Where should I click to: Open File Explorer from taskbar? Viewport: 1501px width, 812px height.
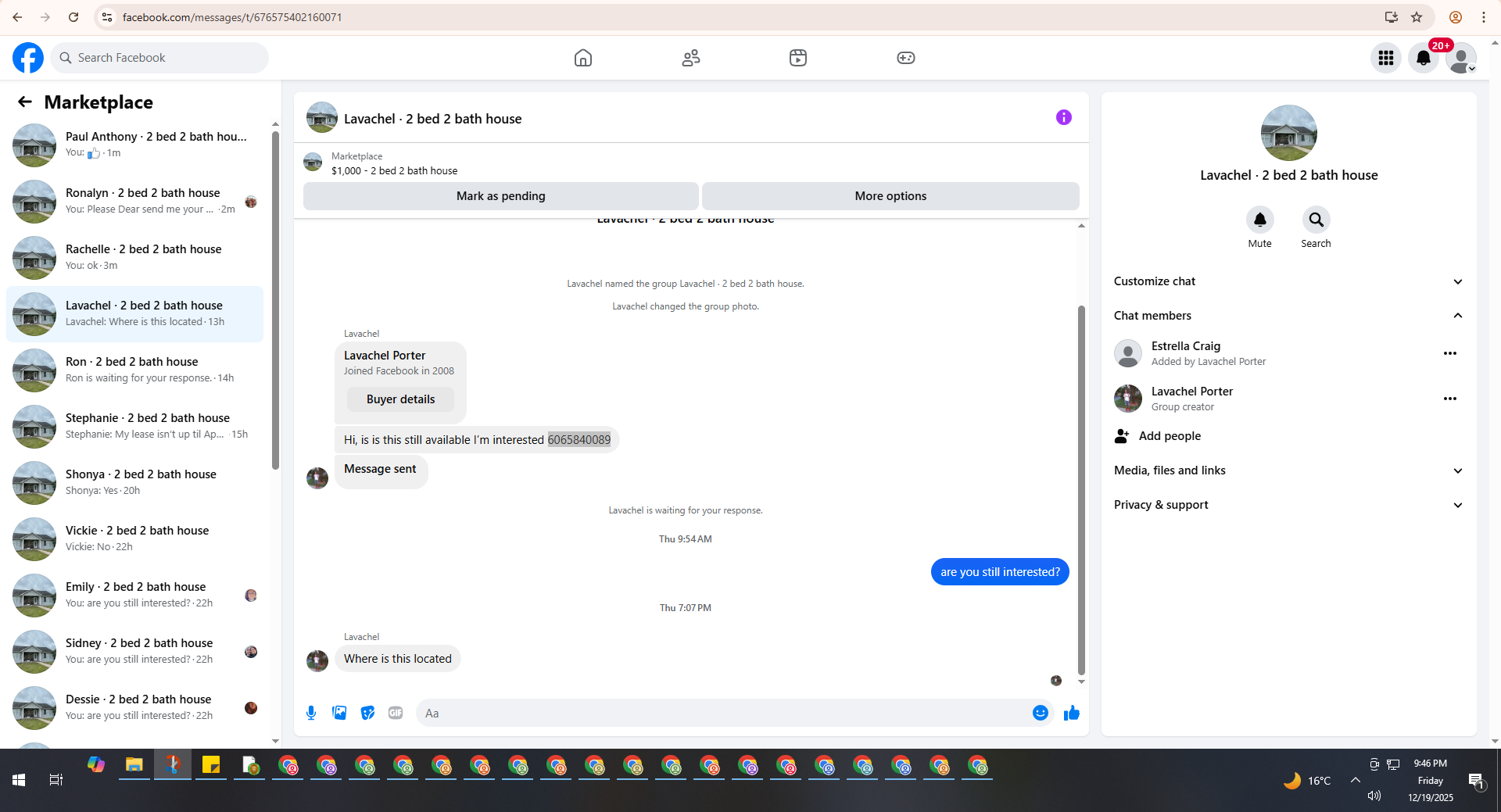134,765
